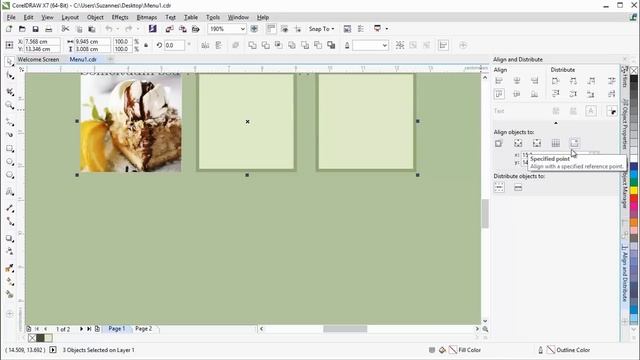Open the Snap To dropdown

[x=321, y=29]
